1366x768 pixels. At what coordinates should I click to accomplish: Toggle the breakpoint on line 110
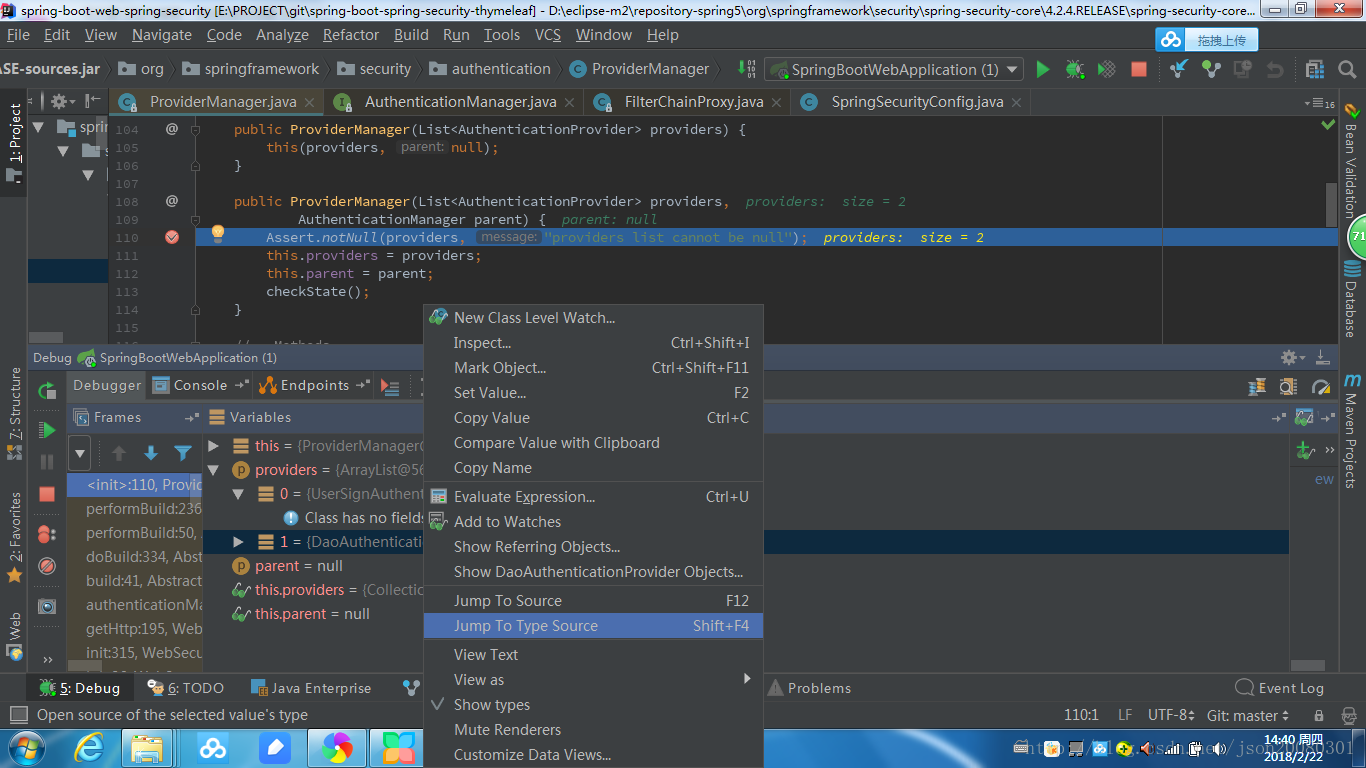[171, 237]
